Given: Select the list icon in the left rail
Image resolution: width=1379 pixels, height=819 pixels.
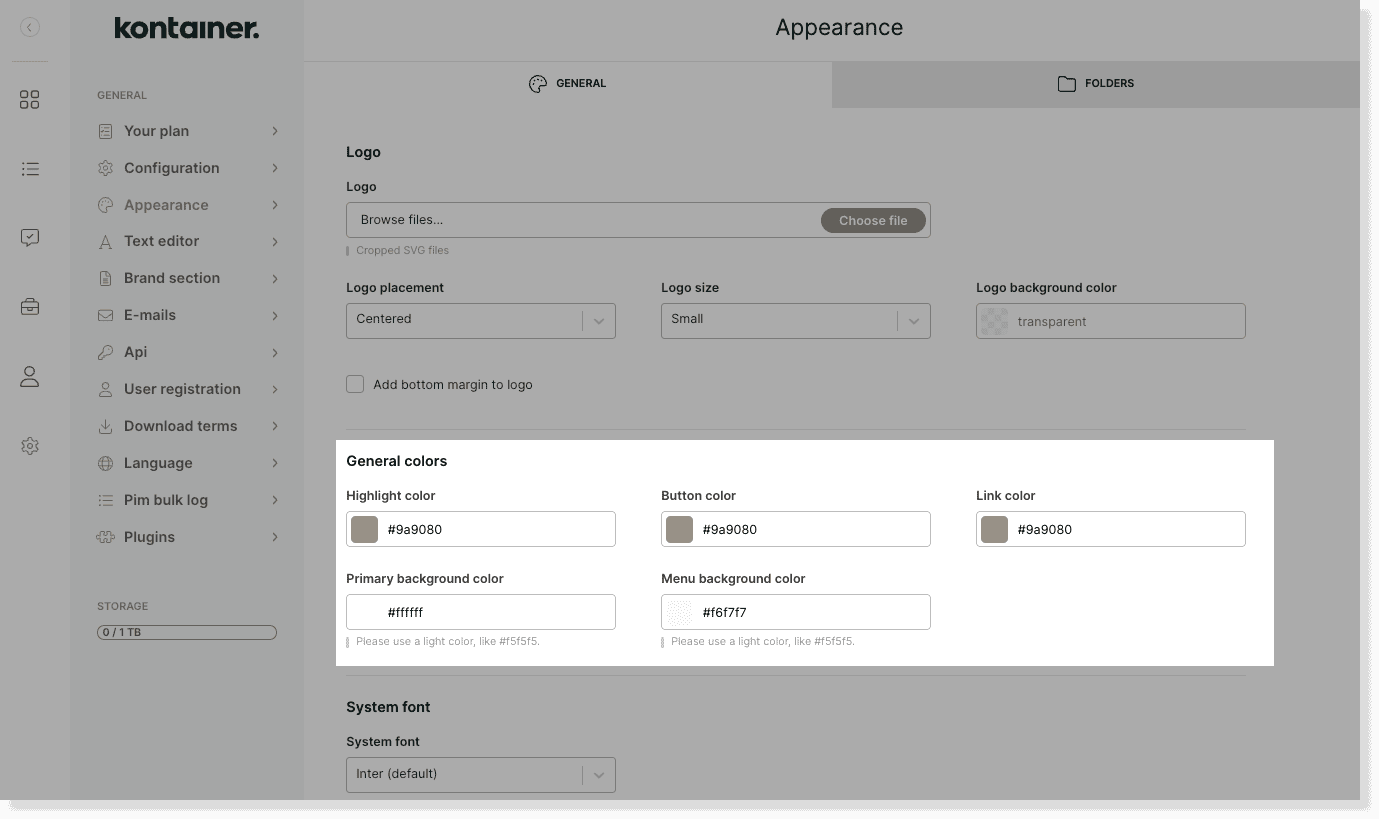Looking at the screenshot, I should click(30, 168).
